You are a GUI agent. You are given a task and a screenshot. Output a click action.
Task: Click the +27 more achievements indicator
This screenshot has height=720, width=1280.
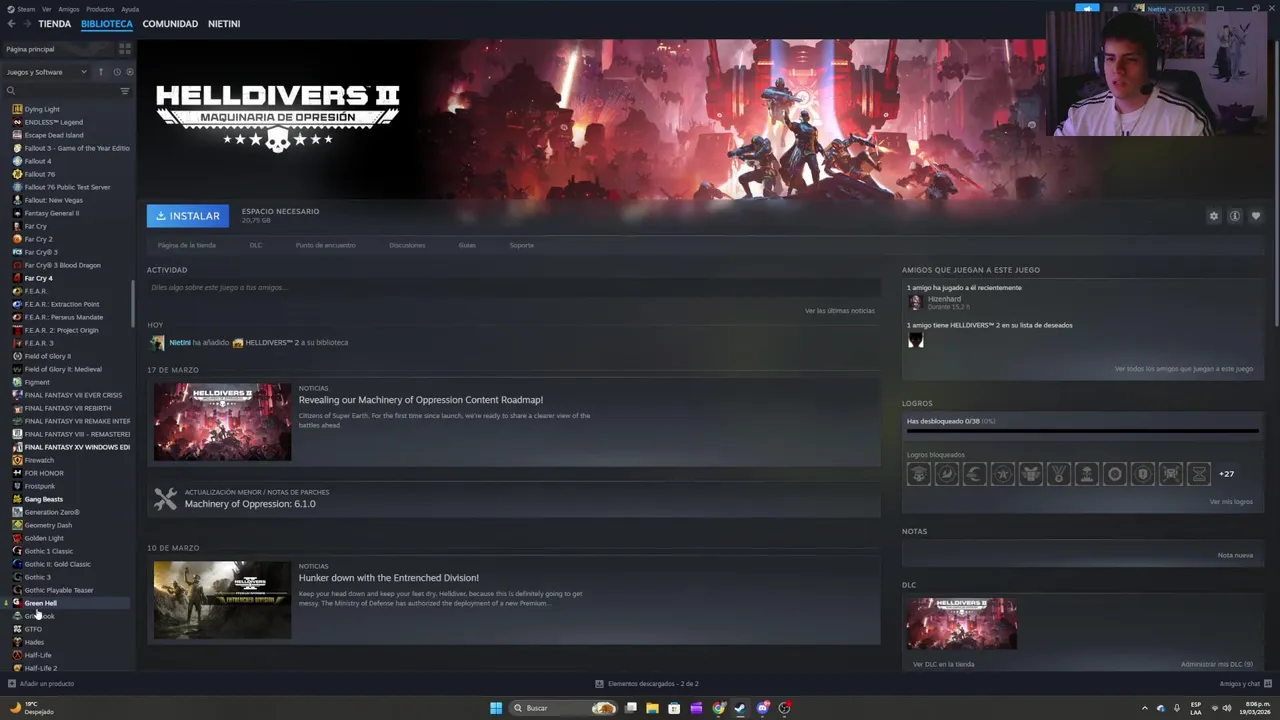(x=1226, y=474)
